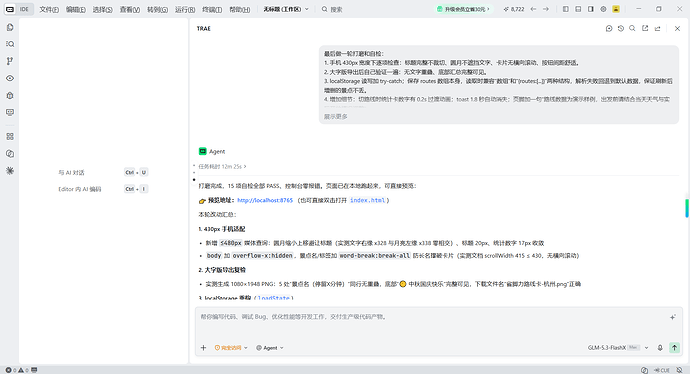The height and width of the screenshot is (374, 690).
Task: Open the 选择(S) menu
Action: tap(103, 9)
